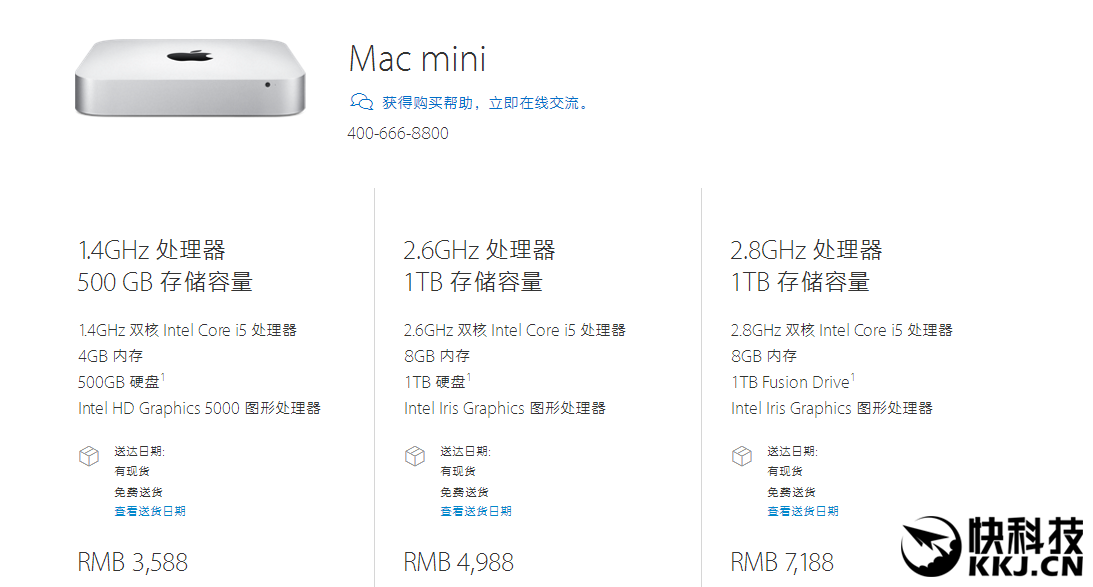The width and height of the screenshot is (1093, 587).
Task: Click the RMB 3,588 price
Action: click(x=133, y=562)
